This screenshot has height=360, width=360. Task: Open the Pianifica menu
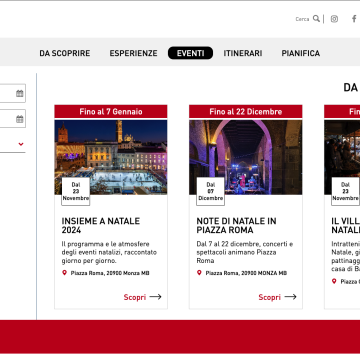point(301,53)
